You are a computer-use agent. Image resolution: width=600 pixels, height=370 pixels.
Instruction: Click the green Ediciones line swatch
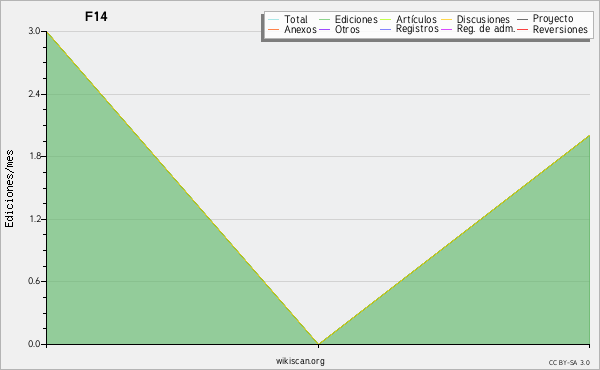click(324, 19)
